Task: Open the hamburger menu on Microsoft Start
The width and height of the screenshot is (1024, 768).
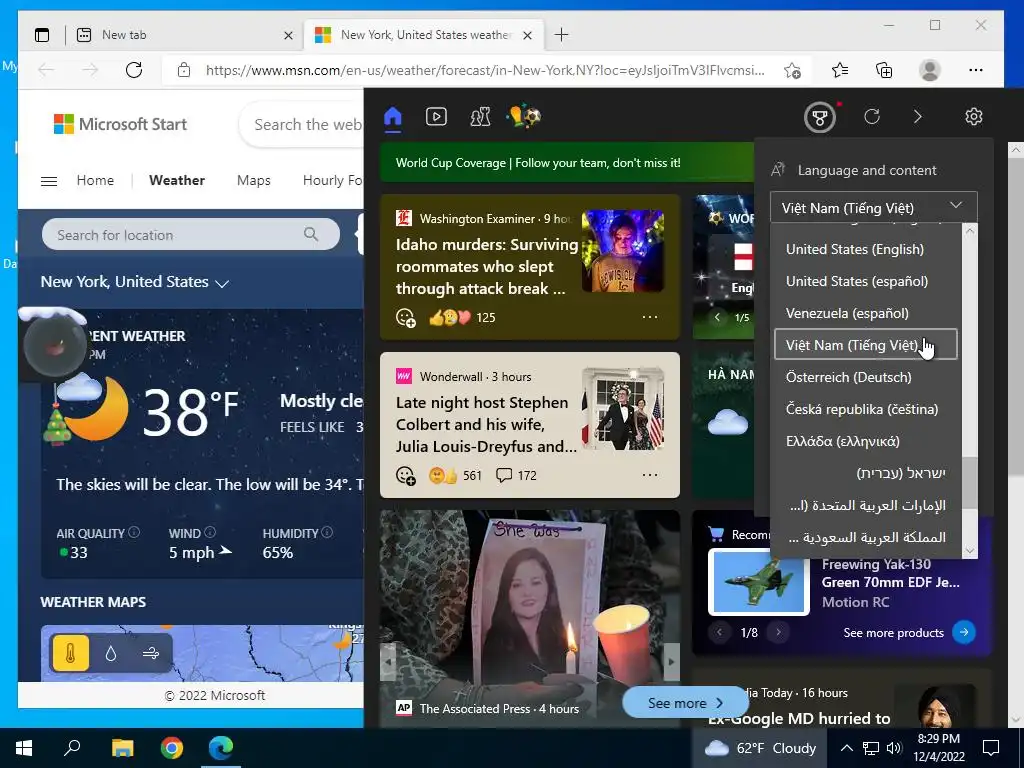Action: click(49, 181)
